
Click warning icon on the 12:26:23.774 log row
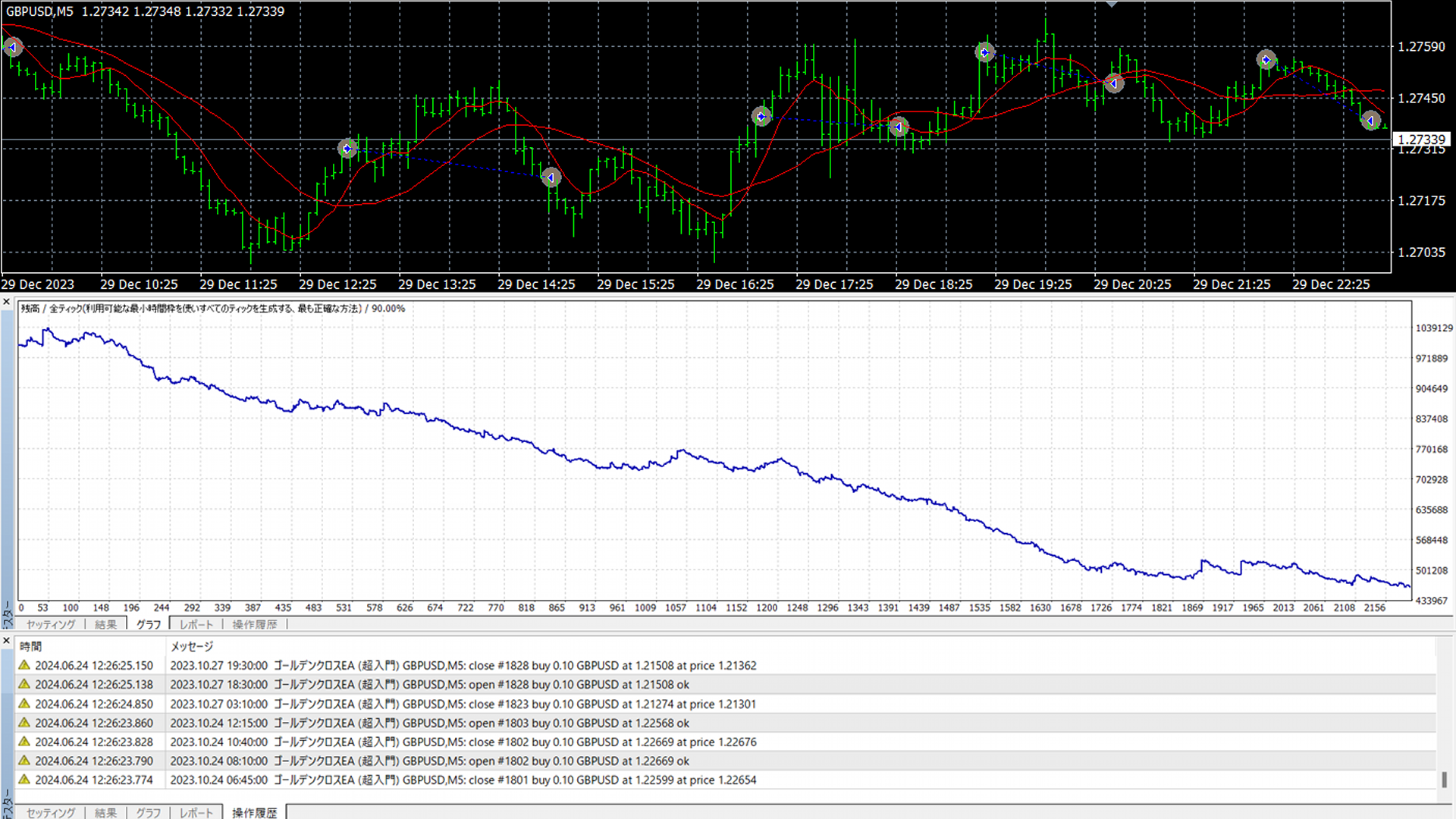(24, 780)
